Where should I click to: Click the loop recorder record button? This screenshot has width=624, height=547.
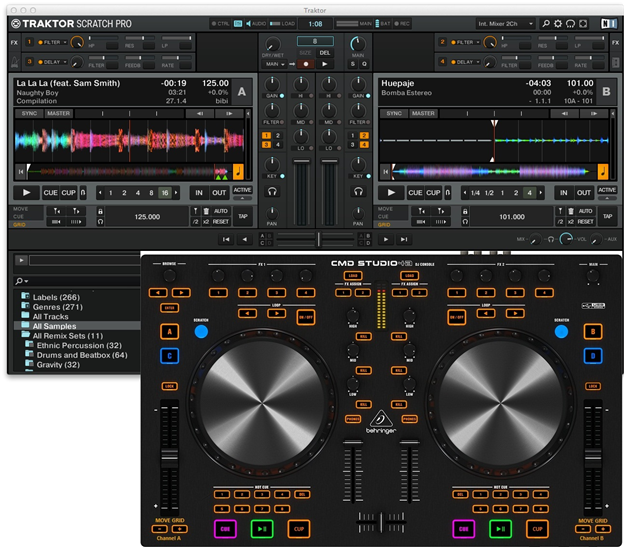point(306,64)
